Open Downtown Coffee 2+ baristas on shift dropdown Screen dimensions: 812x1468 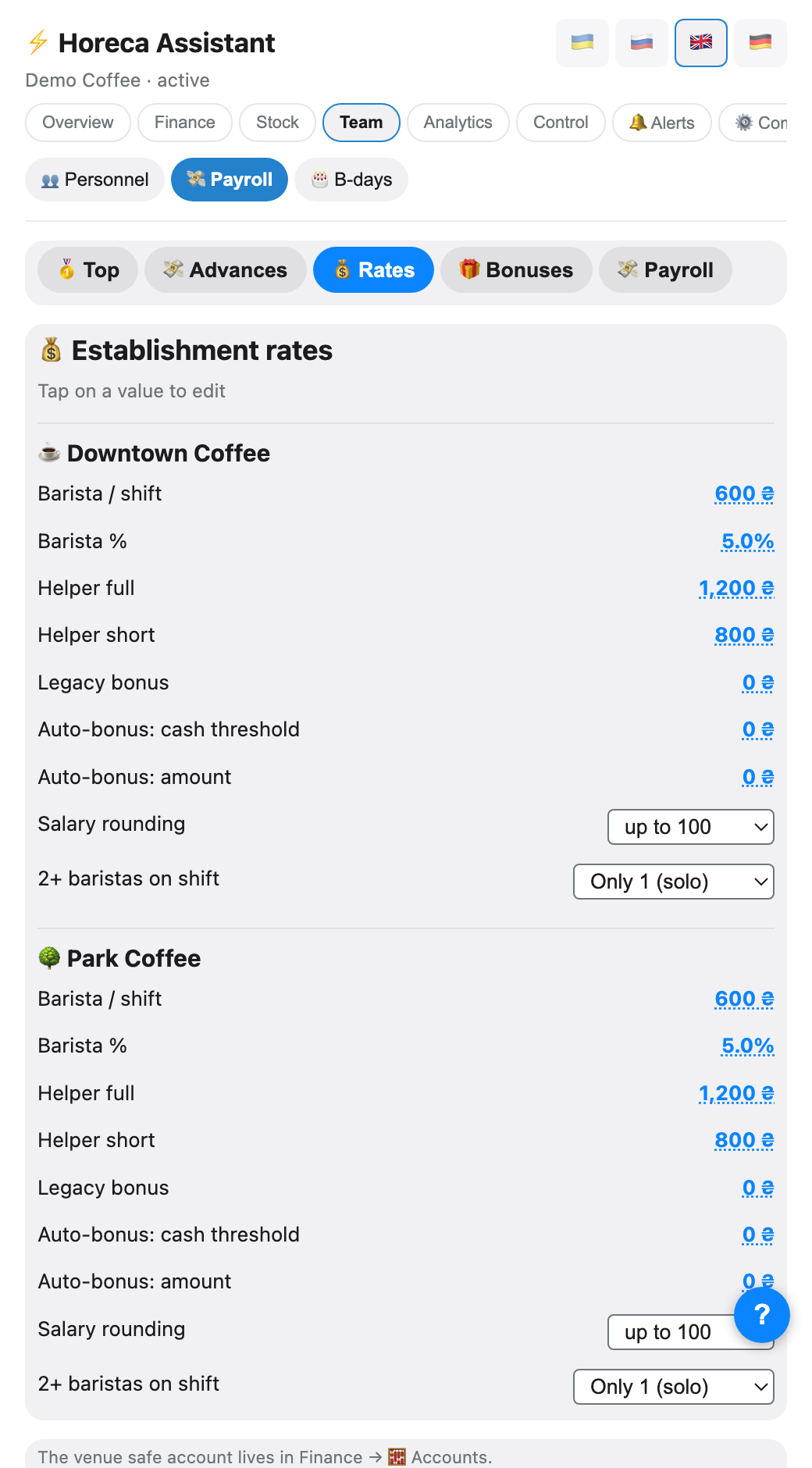(x=674, y=882)
